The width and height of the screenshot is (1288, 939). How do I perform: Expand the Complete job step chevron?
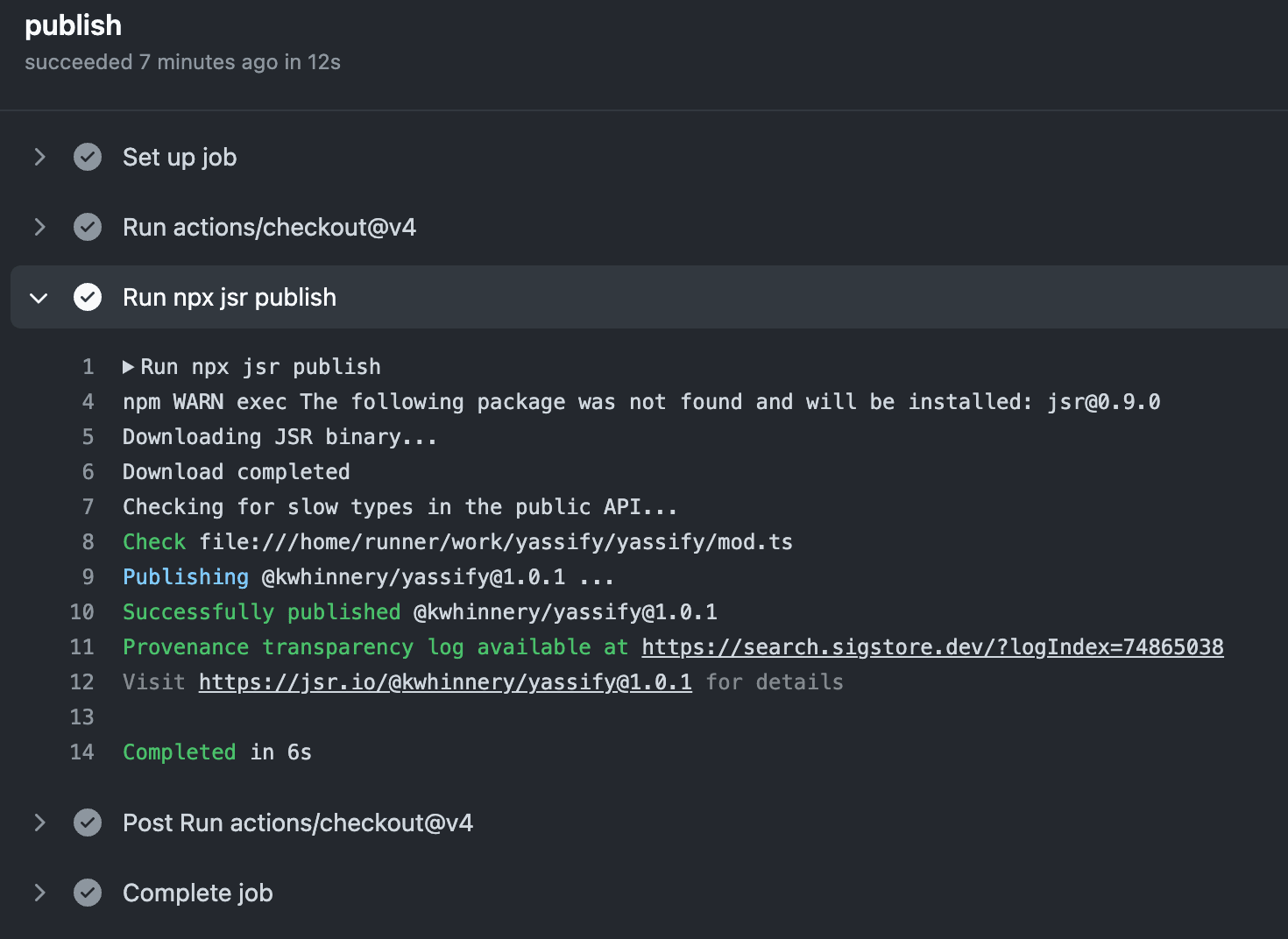pos(39,893)
